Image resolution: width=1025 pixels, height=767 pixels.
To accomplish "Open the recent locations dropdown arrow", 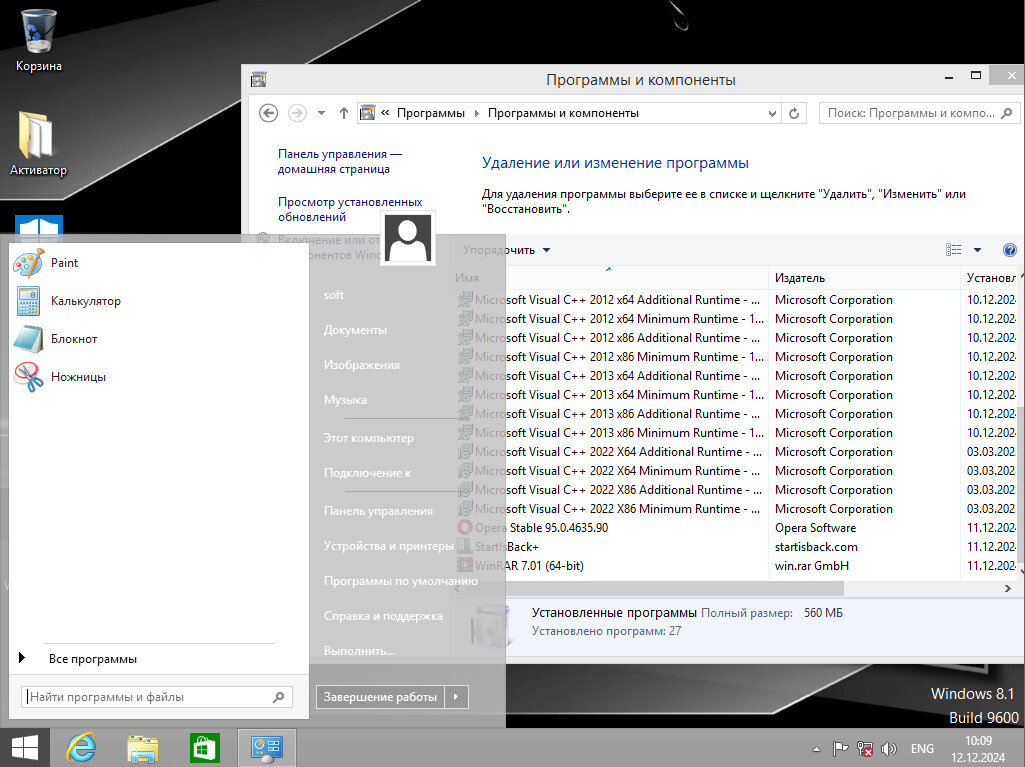I will [321, 113].
